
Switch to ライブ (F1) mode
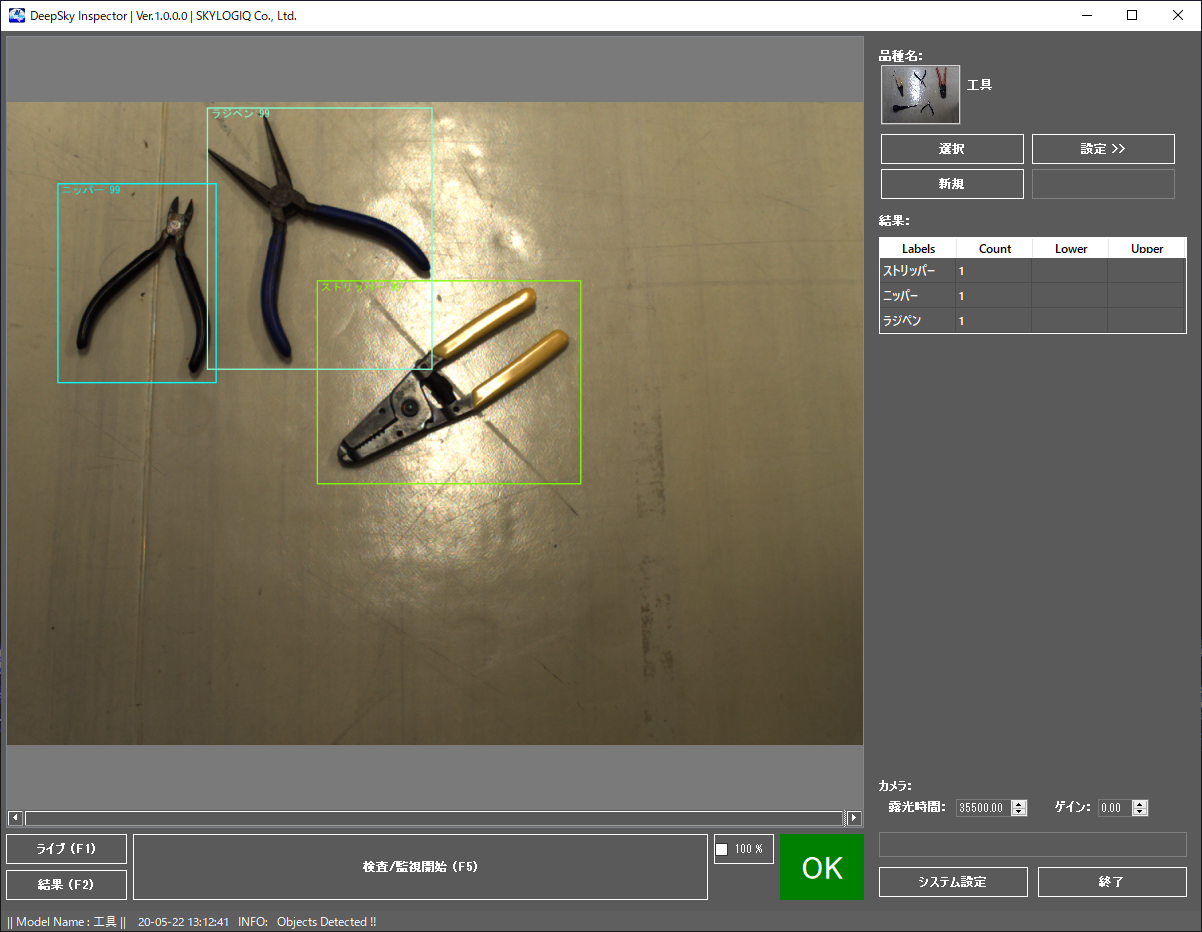tap(66, 849)
